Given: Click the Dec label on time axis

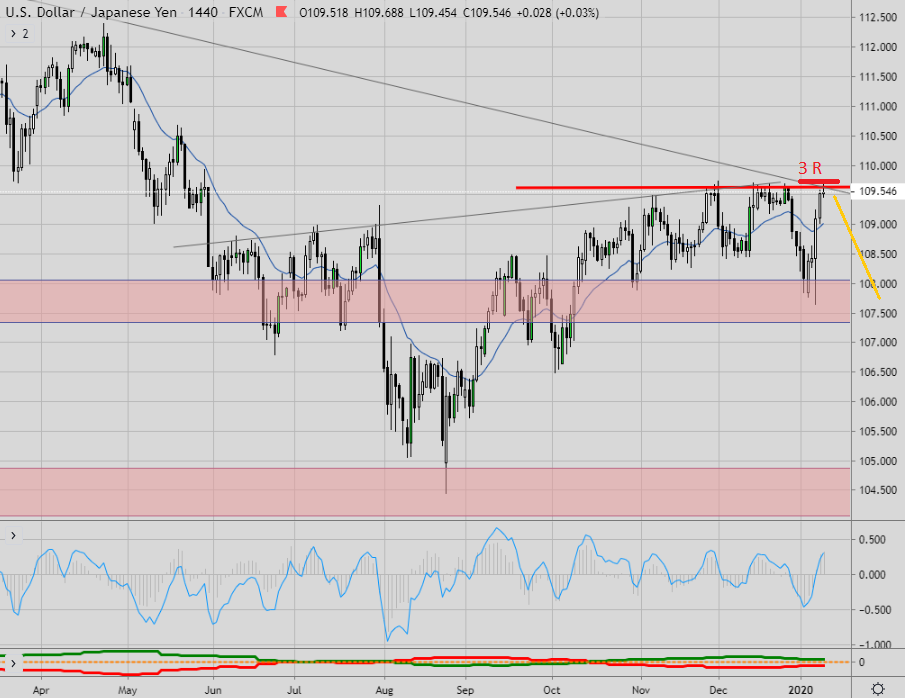Looking at the screenshot, I should point(718,690).
